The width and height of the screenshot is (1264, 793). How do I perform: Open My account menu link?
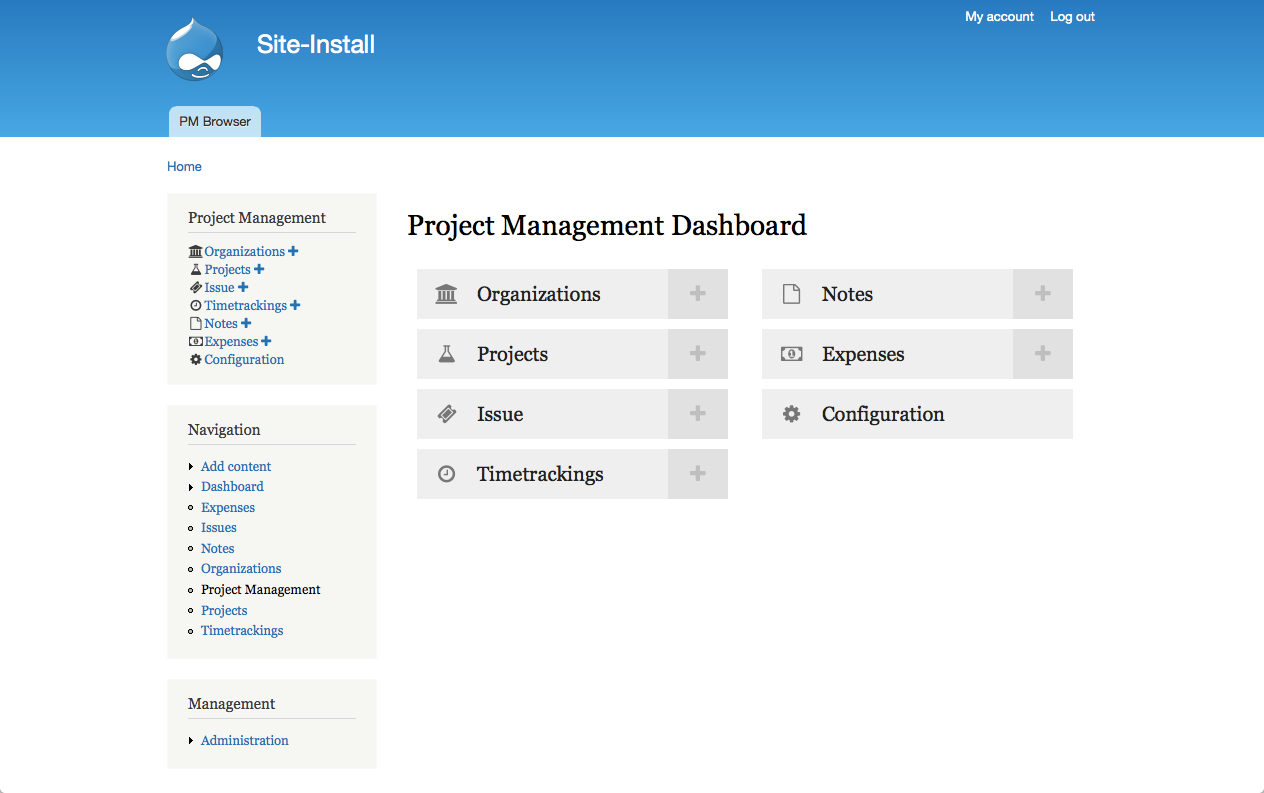coord(999,17)
